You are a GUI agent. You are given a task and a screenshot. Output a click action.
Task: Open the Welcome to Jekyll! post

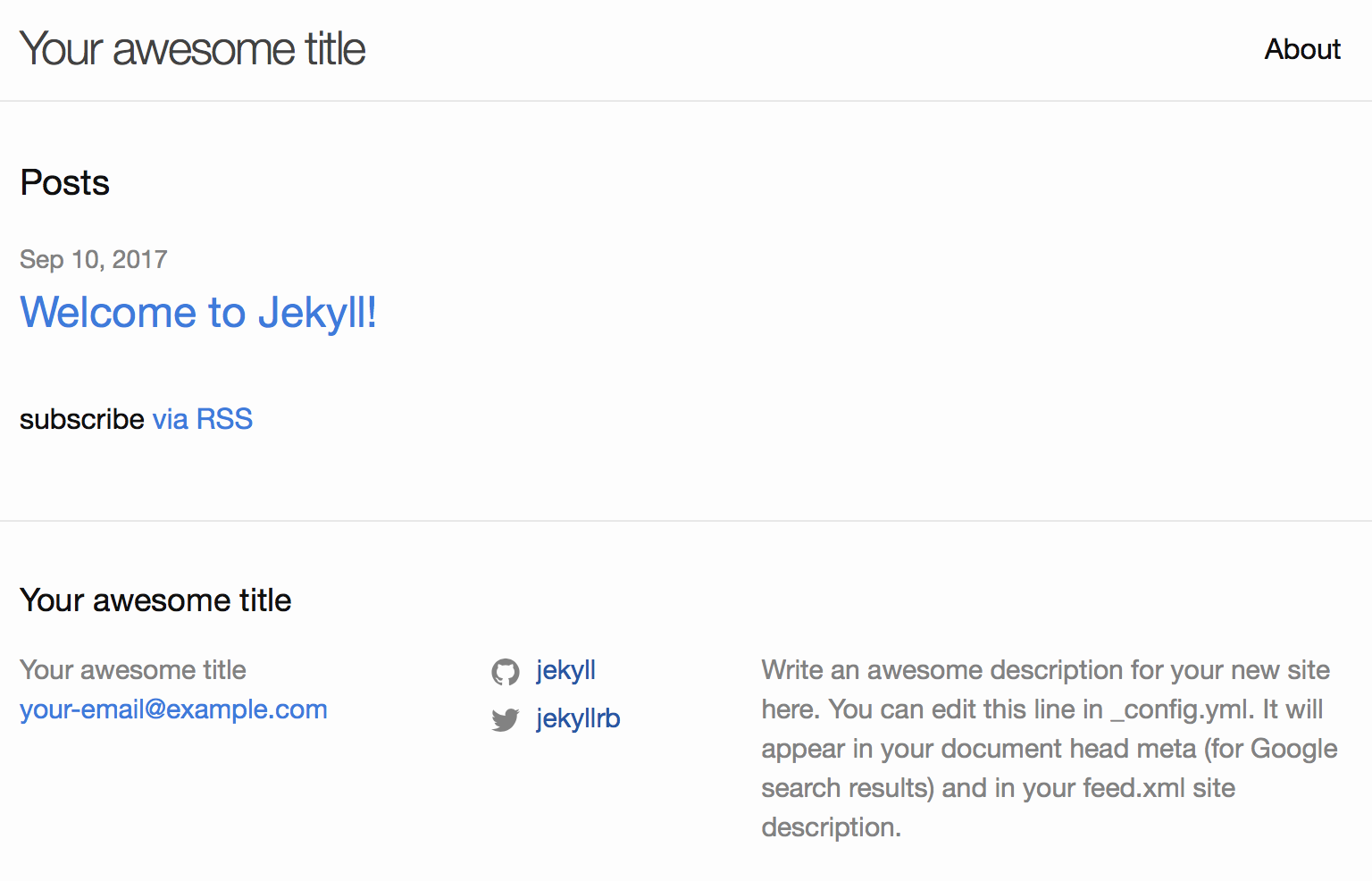pyautogui.click(x=198, y=313)
